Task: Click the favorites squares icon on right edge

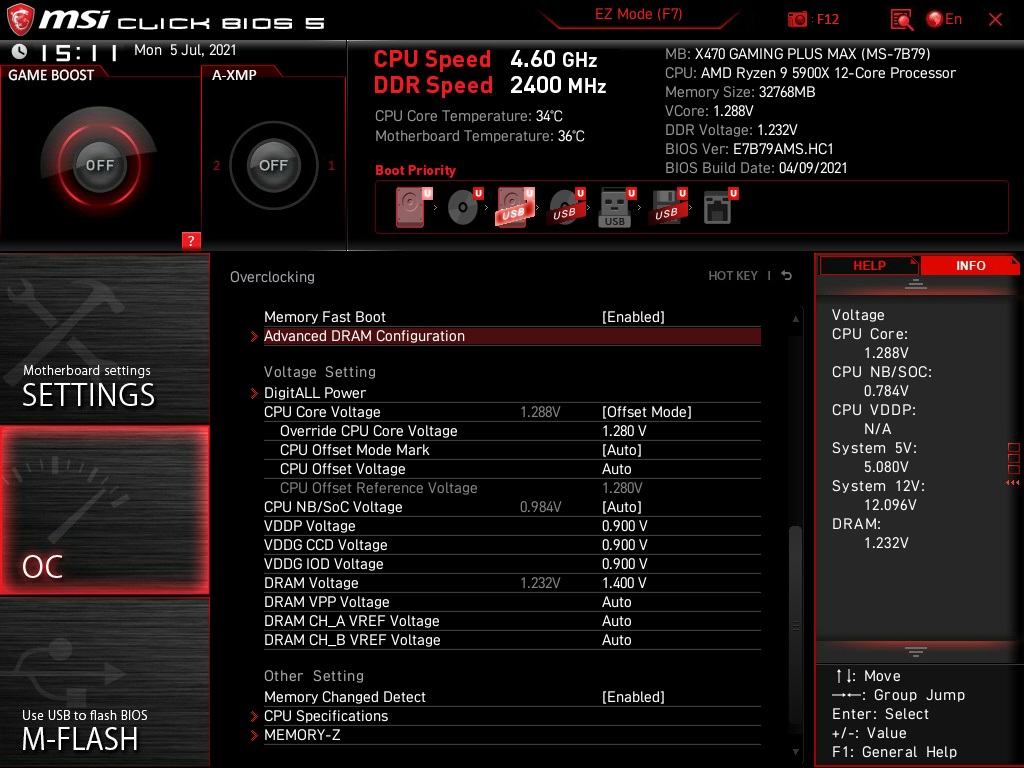Action: [x=1014, y=458]
